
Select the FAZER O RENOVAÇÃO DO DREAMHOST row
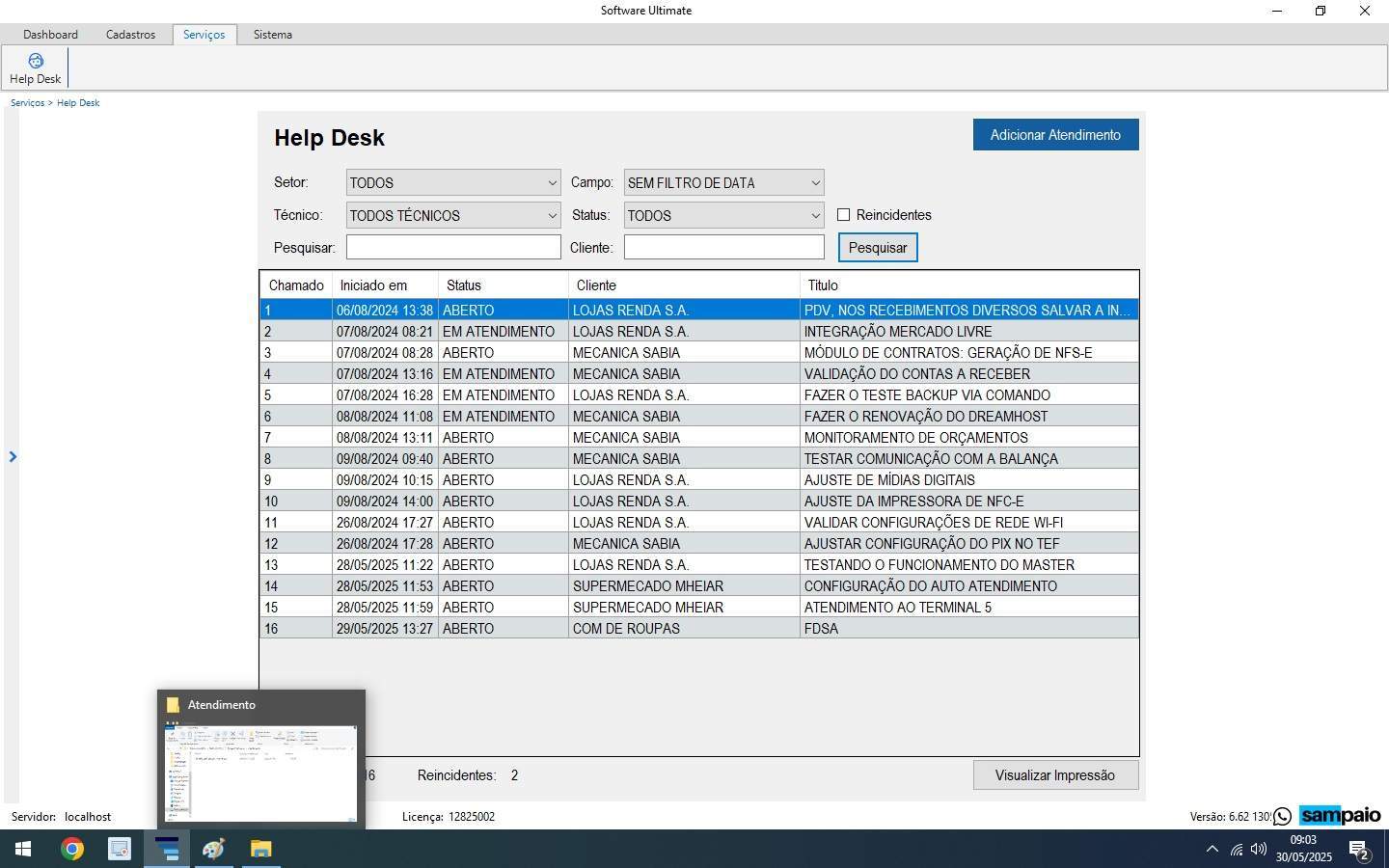(x=699, y=417)
